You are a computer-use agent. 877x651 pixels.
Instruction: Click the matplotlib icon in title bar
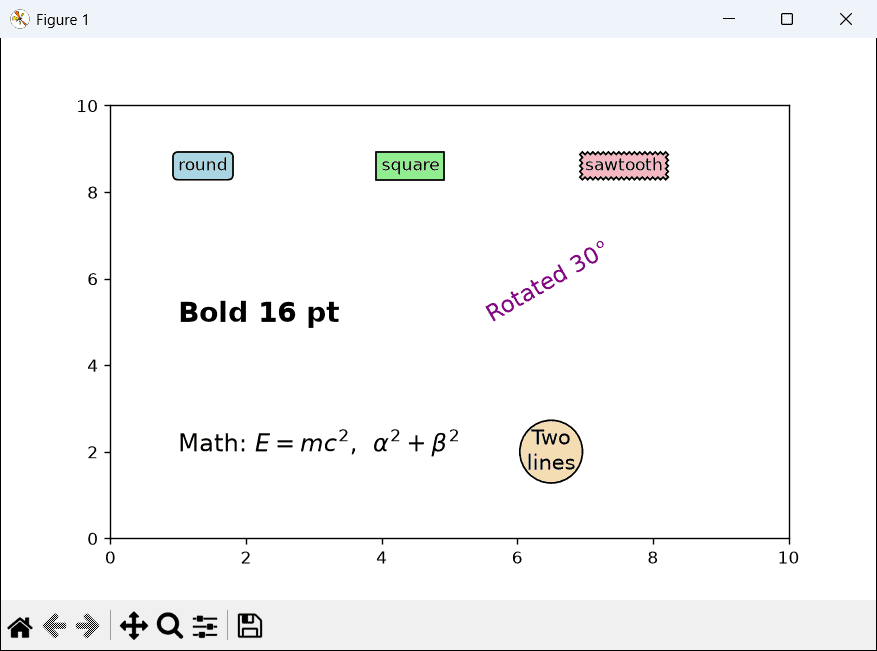point(20,20)
